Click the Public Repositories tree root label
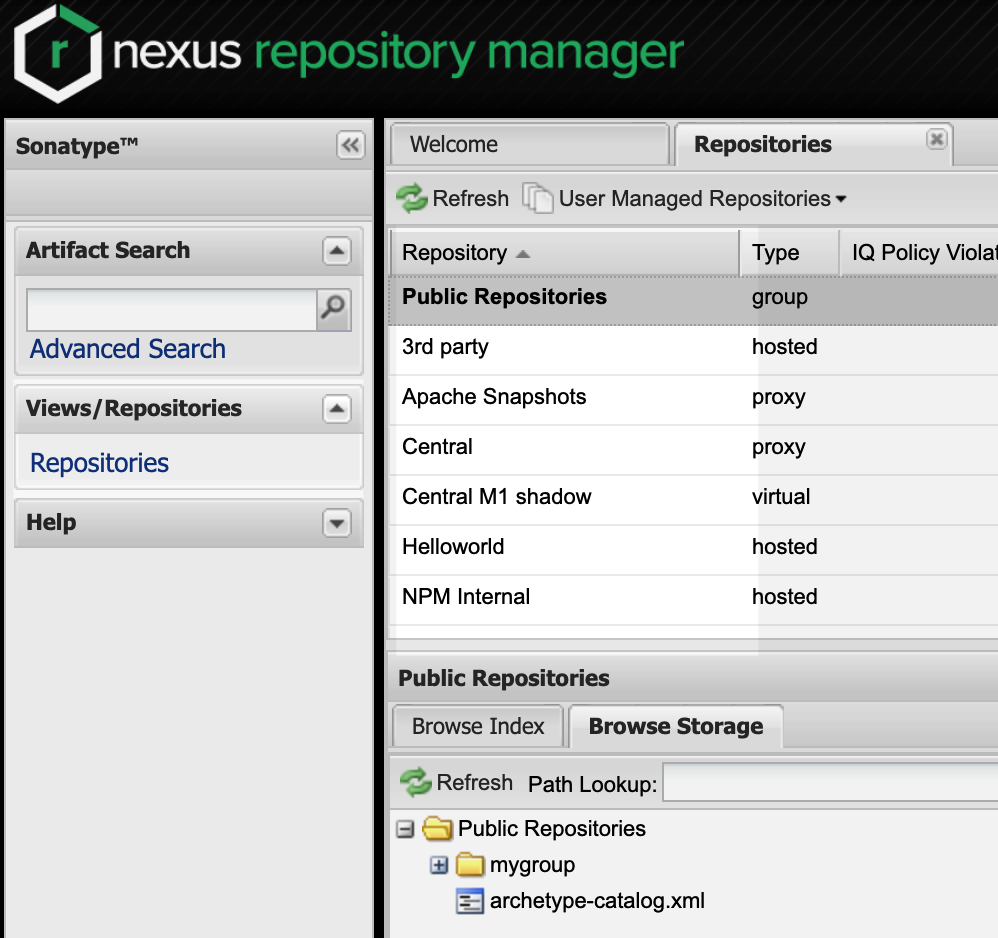This screenshot has height=938, width=998. tap(552, 829)
